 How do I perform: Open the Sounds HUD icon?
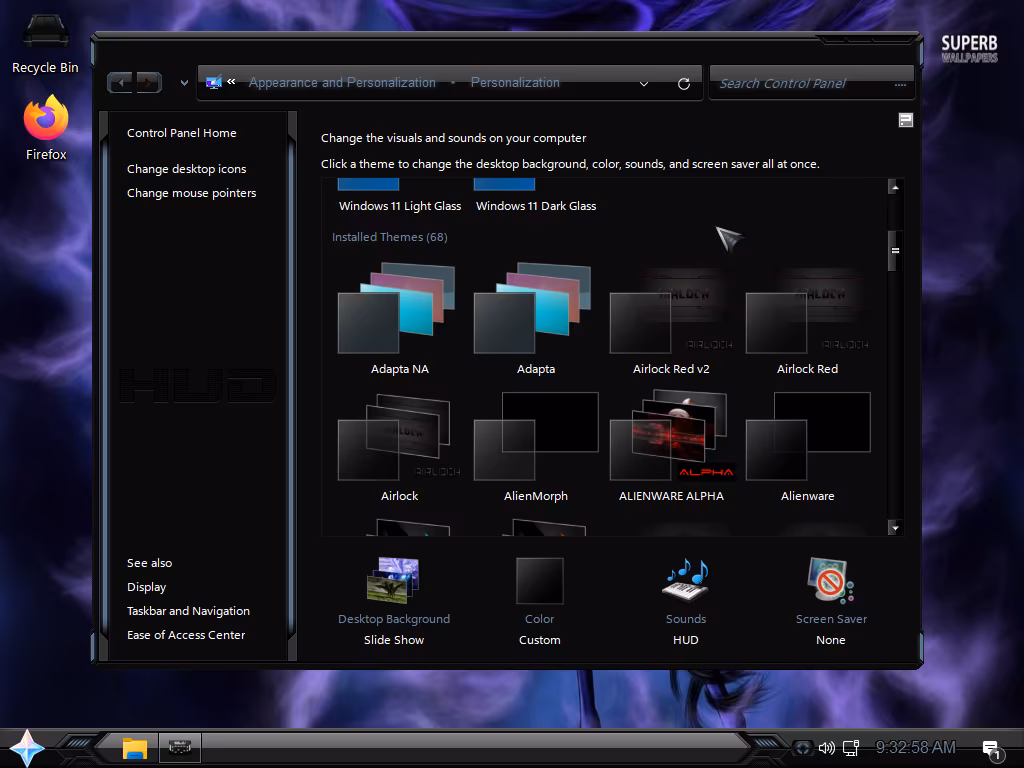point(686,581)
